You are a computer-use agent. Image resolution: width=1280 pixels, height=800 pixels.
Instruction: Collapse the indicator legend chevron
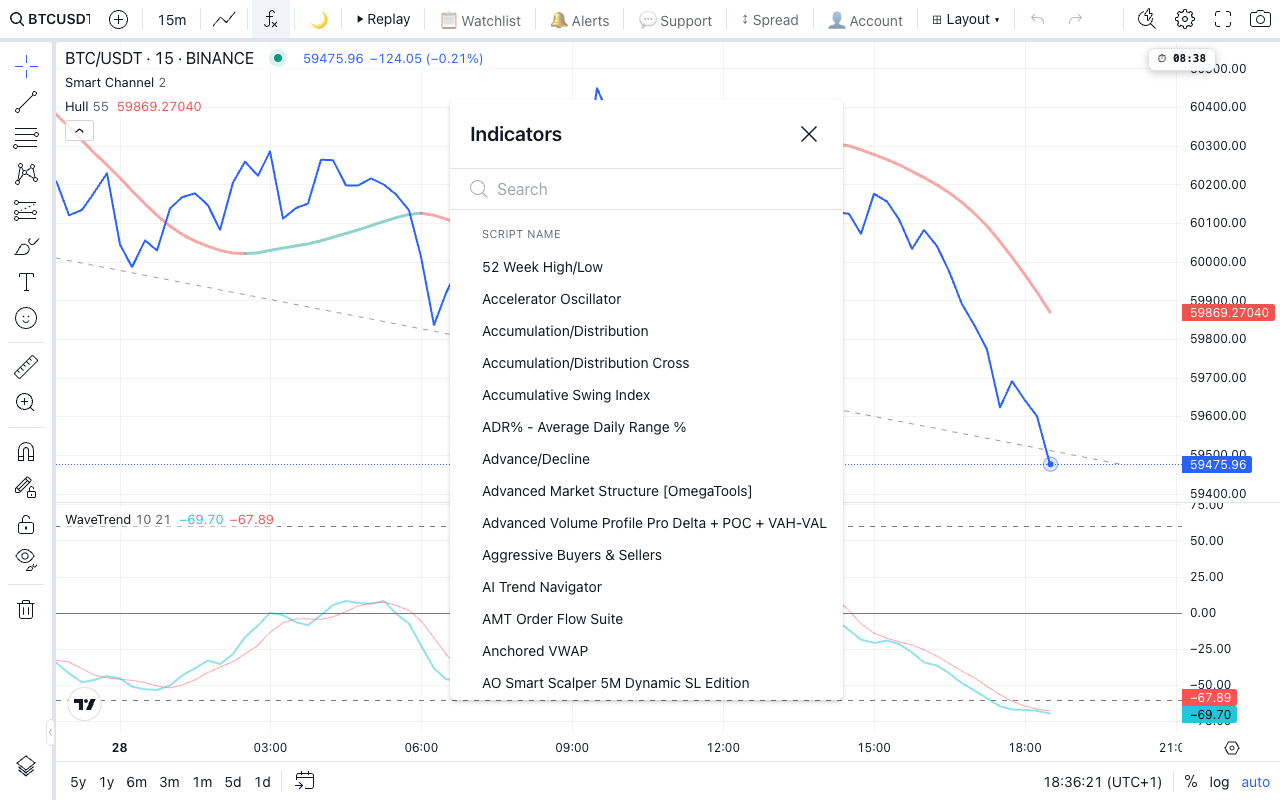79,130
